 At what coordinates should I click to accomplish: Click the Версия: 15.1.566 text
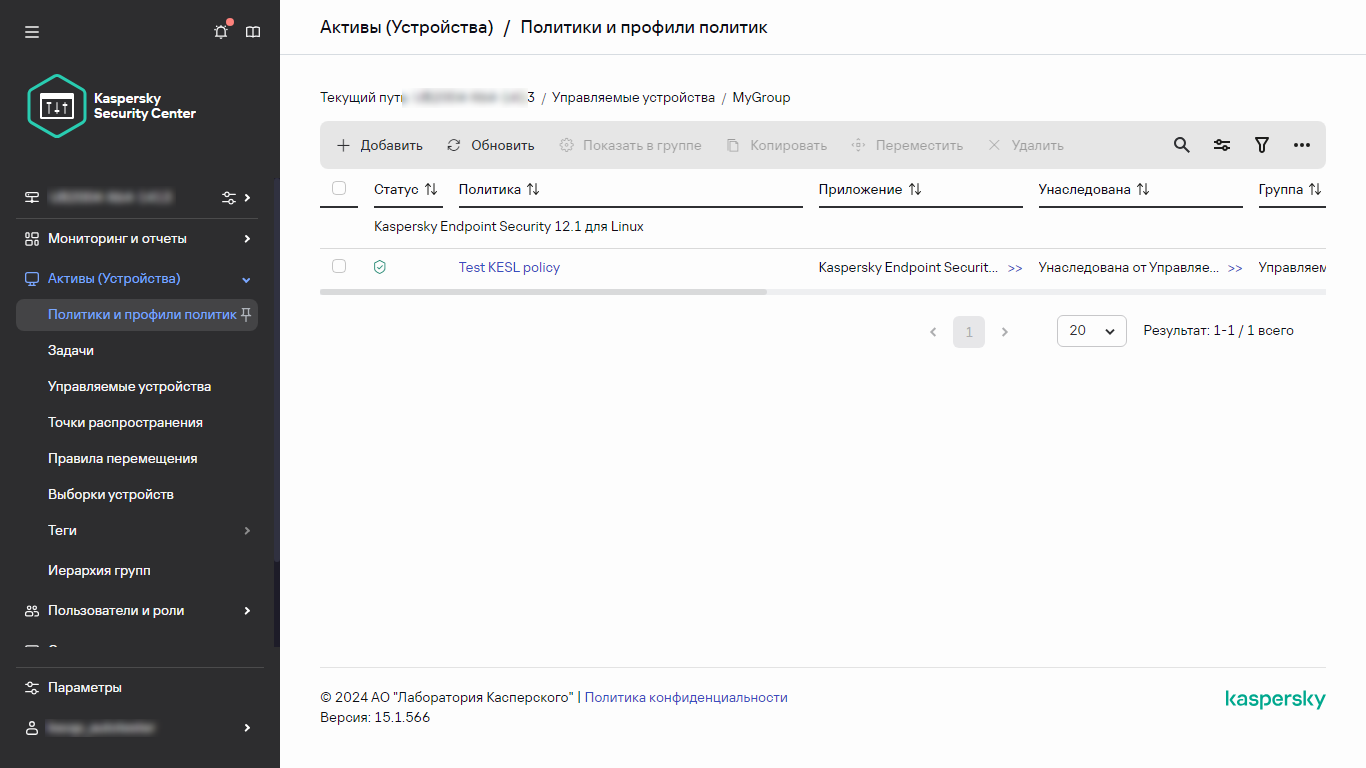click(x=375, y=717)
